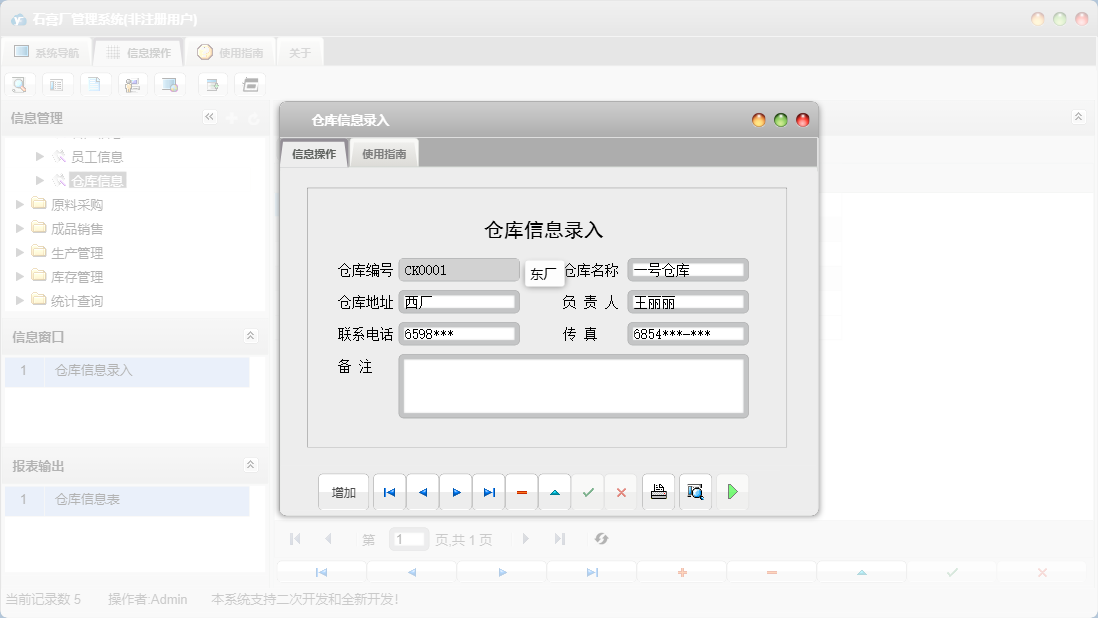The image size is (1098, 618).
Task: Refresh the grid with the pagination refresh icon
Action: coord(601,539)
